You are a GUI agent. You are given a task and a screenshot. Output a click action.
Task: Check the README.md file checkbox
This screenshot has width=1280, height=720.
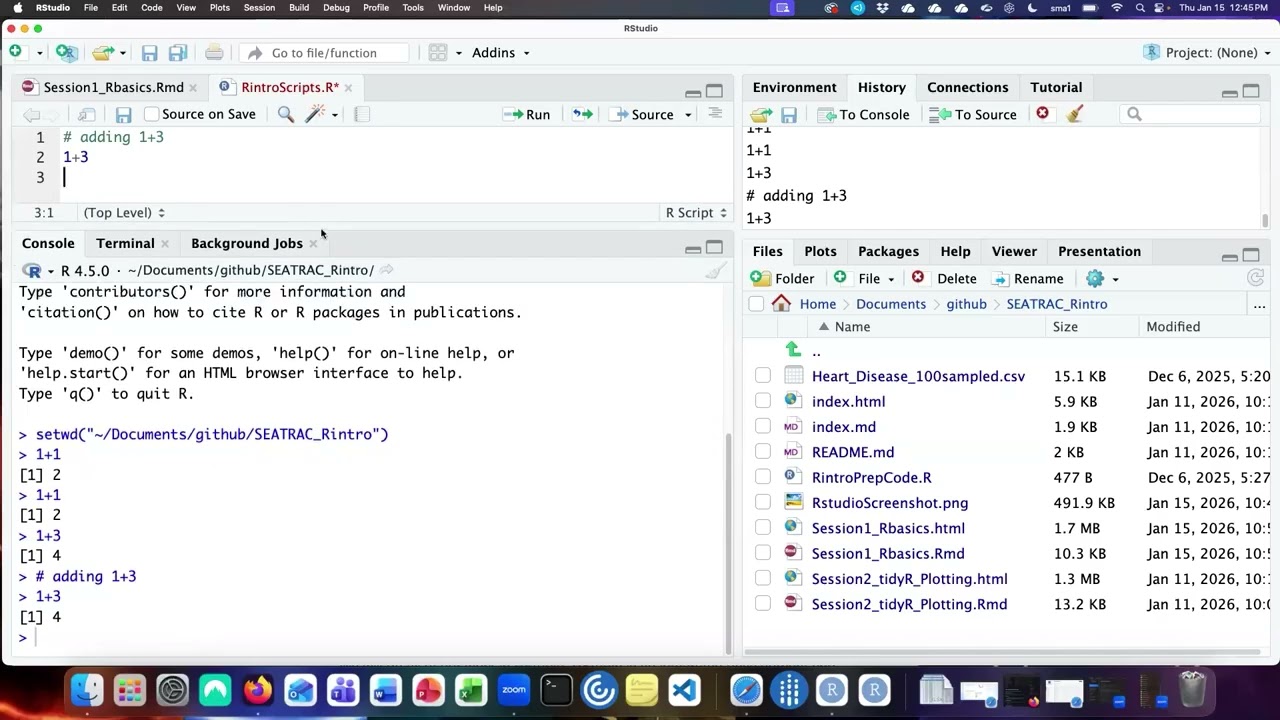(763, 452)
